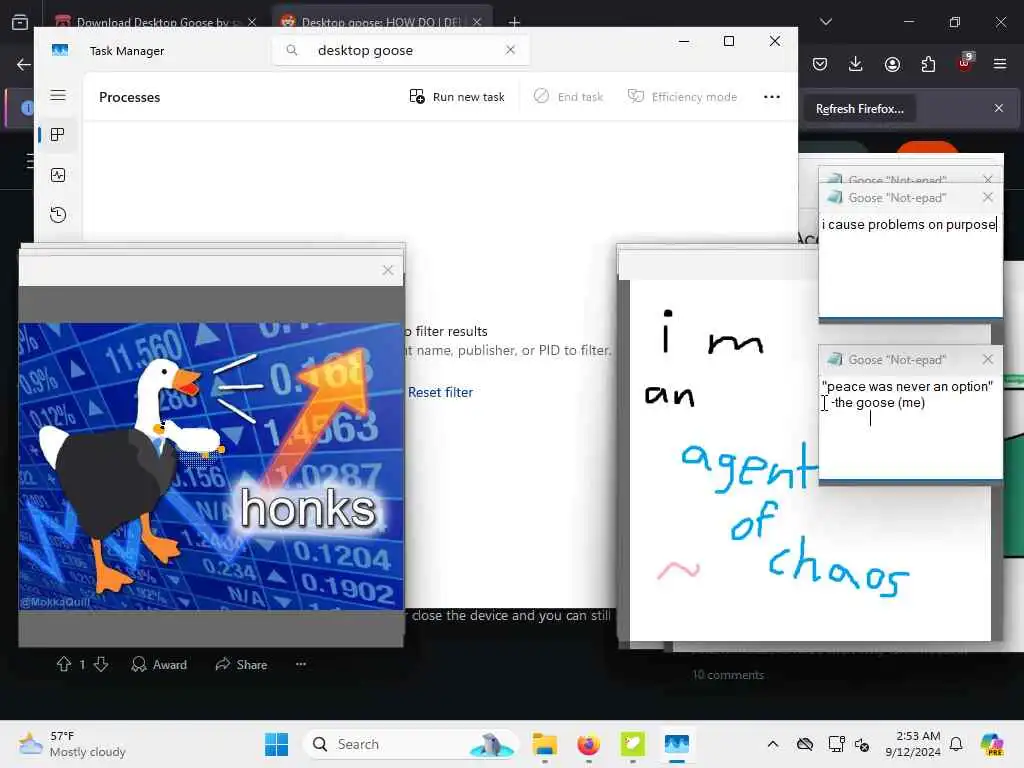
Task: Click Run new task in Task Manager
Action: 456,97
